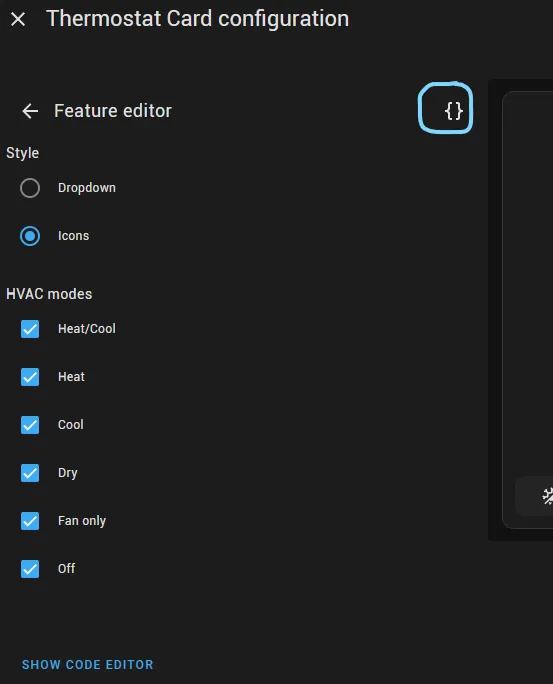The height and width of the screenshot is (684, 553).
Task: Uncheck Heat/Cool HVAC mode
Action: click(x=30, y=329)
